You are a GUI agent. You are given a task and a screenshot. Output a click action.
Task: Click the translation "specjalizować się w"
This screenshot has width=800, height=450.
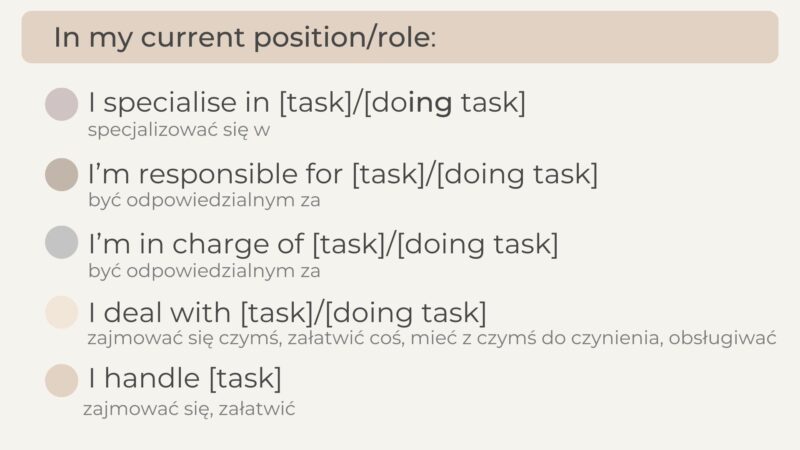(x=179, y=130)
